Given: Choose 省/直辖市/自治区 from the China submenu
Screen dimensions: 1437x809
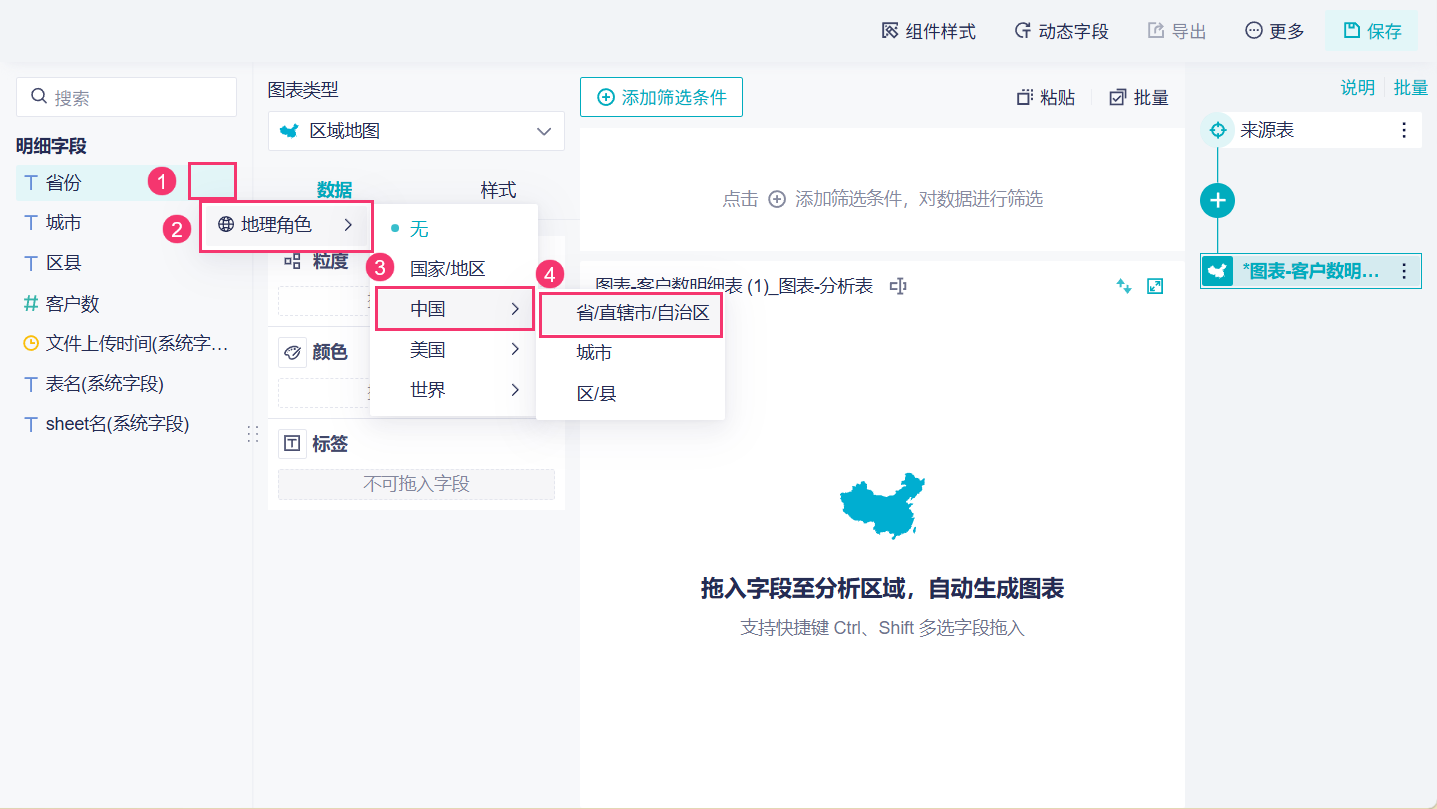Looking at the screenshot, I should 631,313.
